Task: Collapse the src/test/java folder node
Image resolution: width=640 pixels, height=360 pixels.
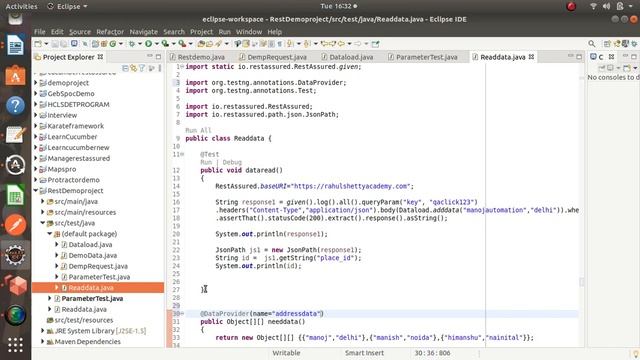Action: point(42,223)
